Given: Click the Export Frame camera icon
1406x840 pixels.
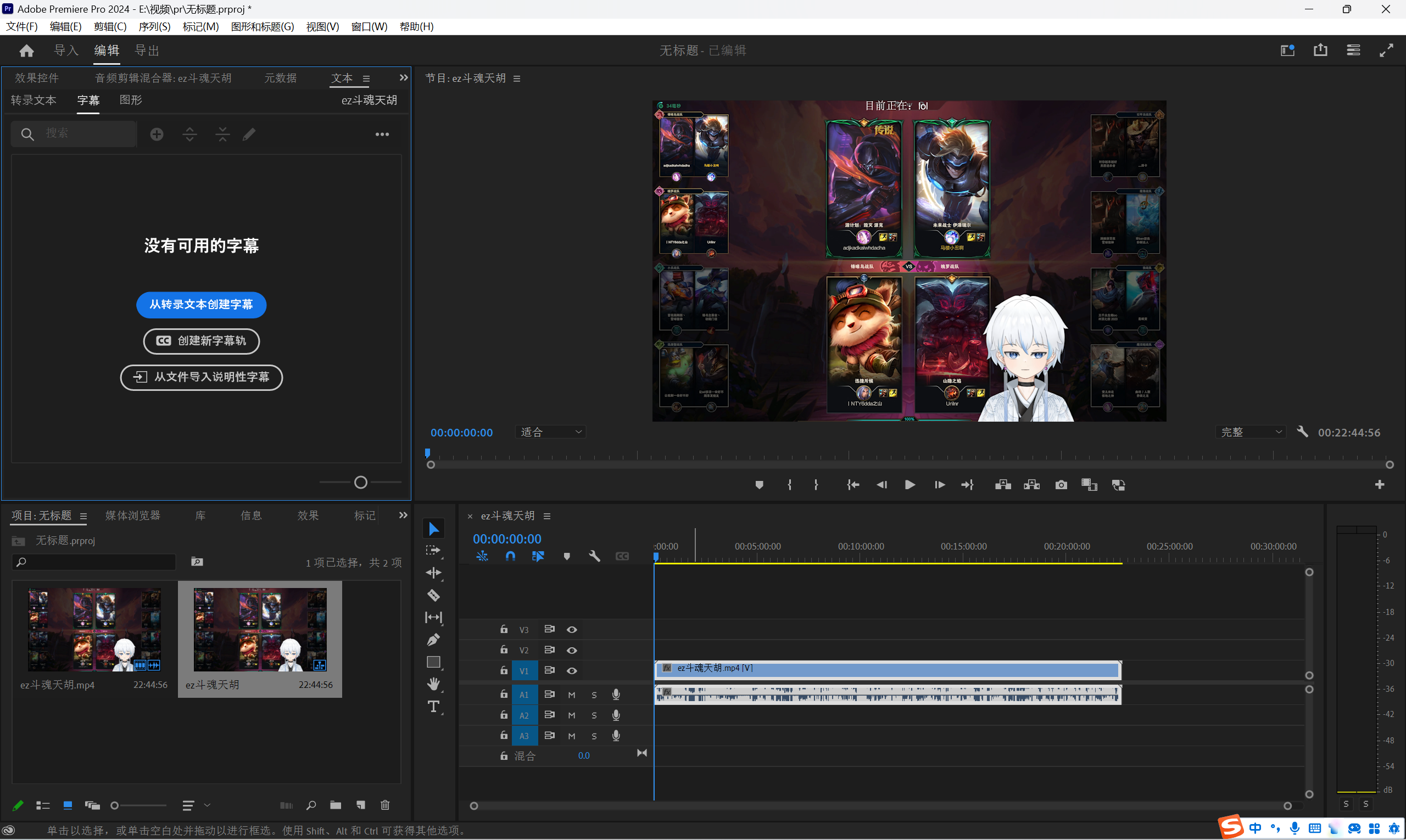Looking at the screenshot, I should (1061, 485).
